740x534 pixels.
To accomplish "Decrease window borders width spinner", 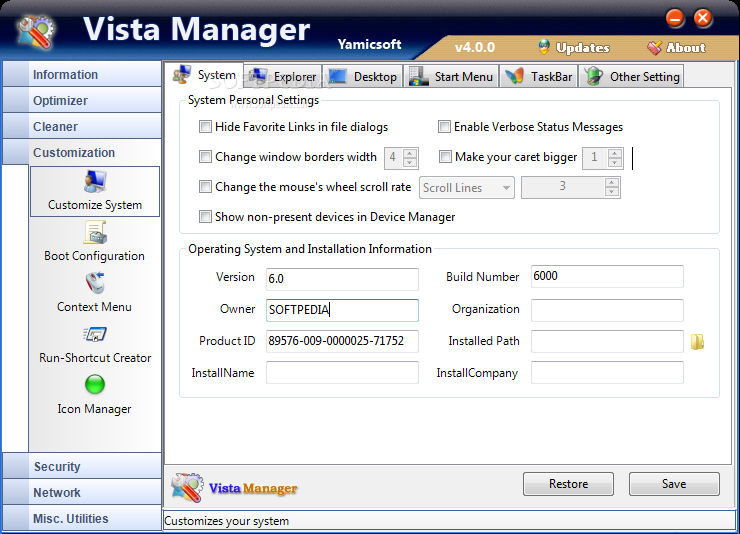I will tap(410, 162).
